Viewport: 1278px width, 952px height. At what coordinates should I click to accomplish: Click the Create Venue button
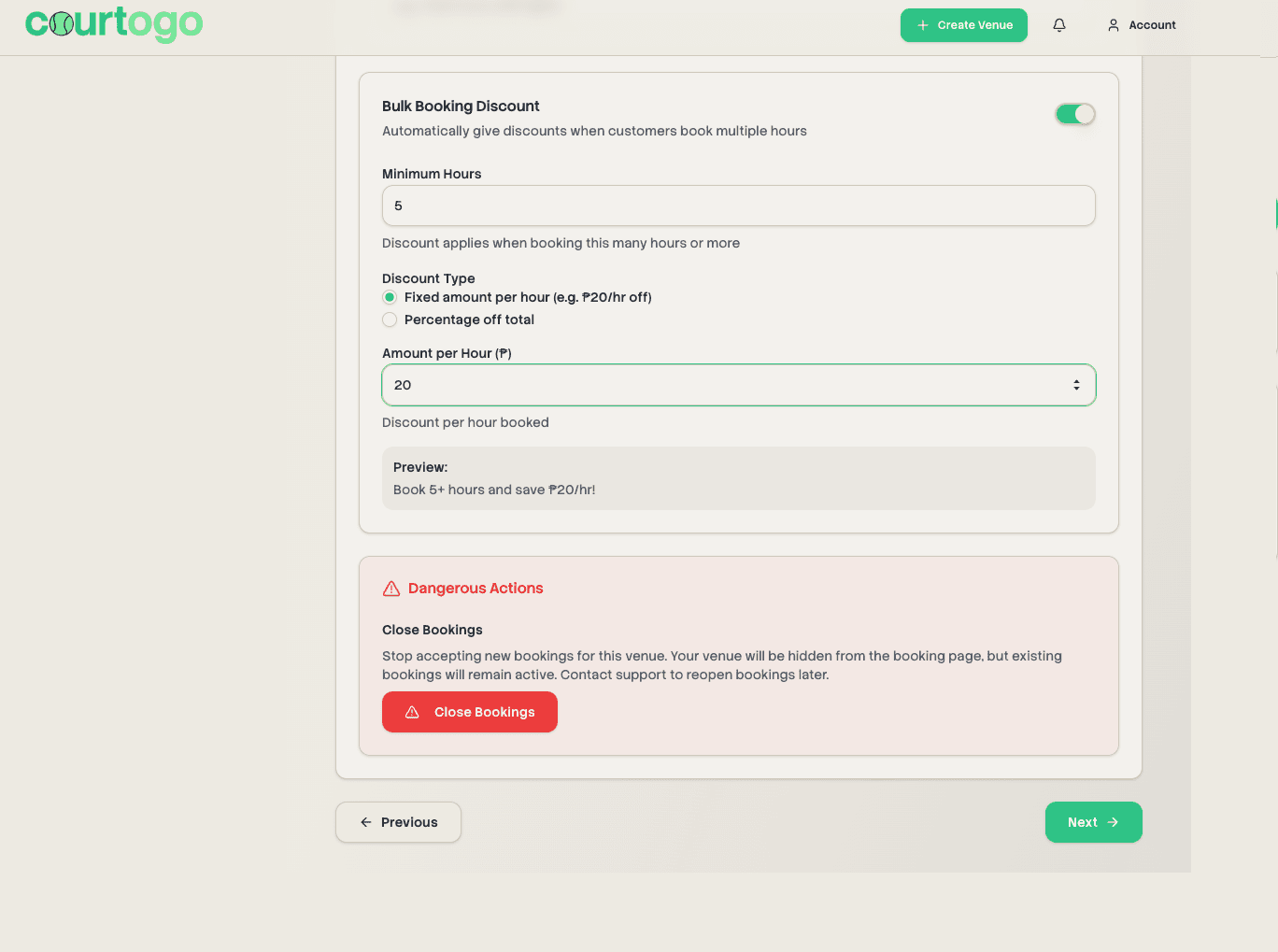click(963, 25)
